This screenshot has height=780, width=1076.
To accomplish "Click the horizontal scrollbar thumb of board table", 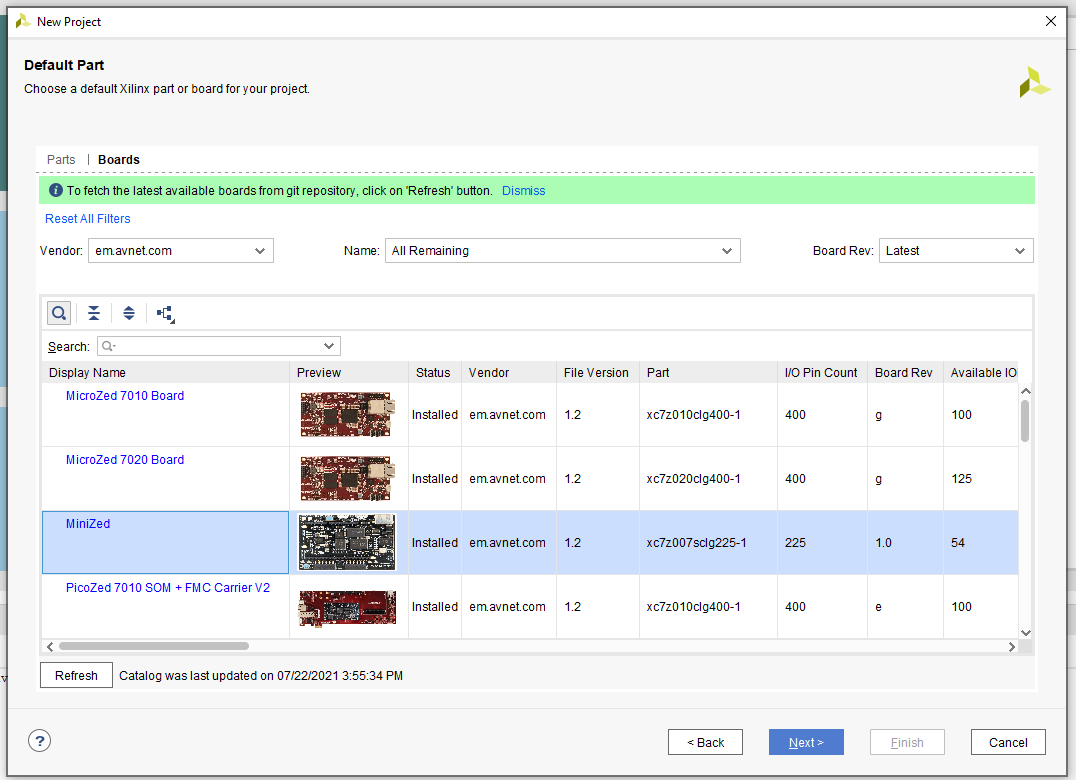I will coord(154,646).
